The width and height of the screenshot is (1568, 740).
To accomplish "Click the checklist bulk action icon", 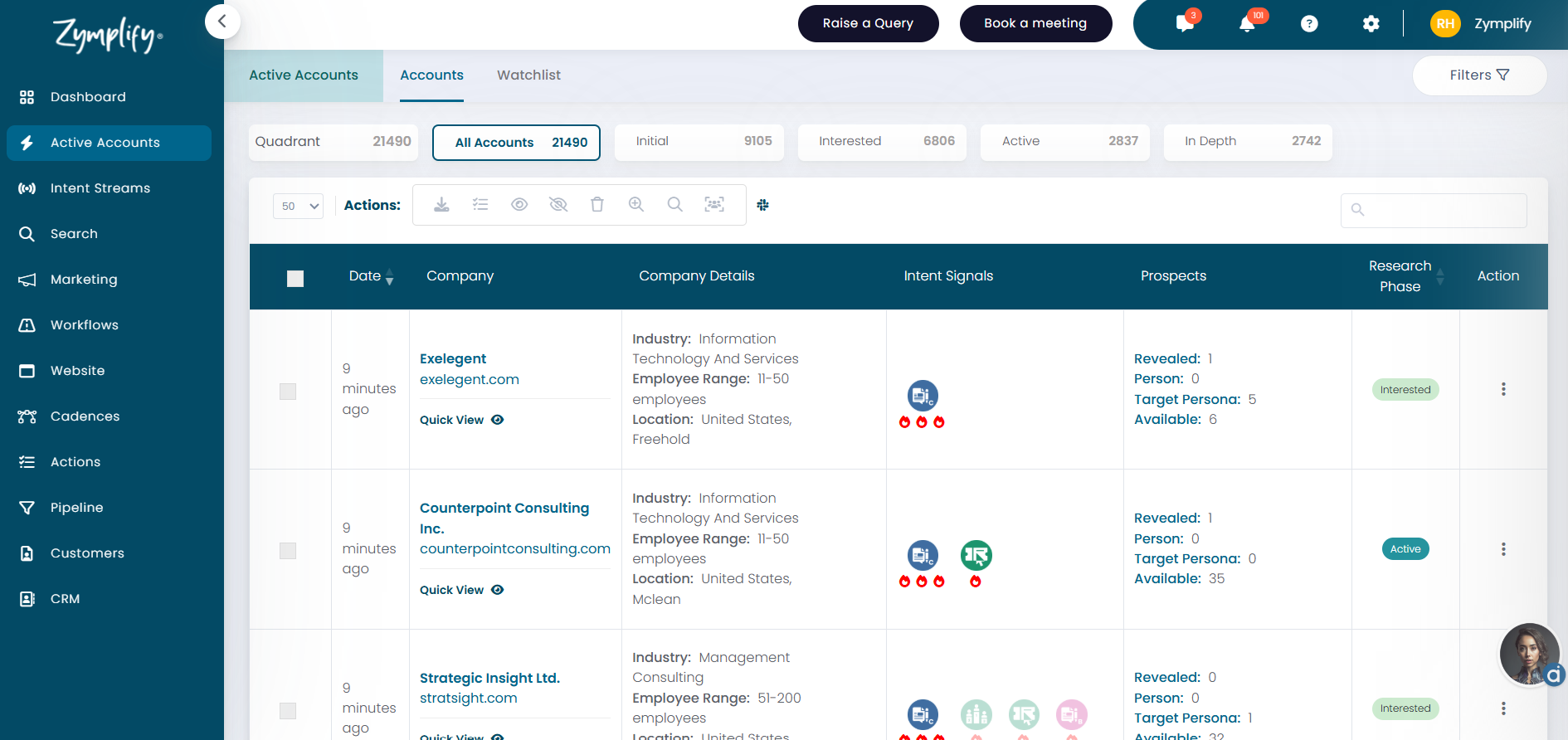I will pyautogui.click(x=480, y=204).
